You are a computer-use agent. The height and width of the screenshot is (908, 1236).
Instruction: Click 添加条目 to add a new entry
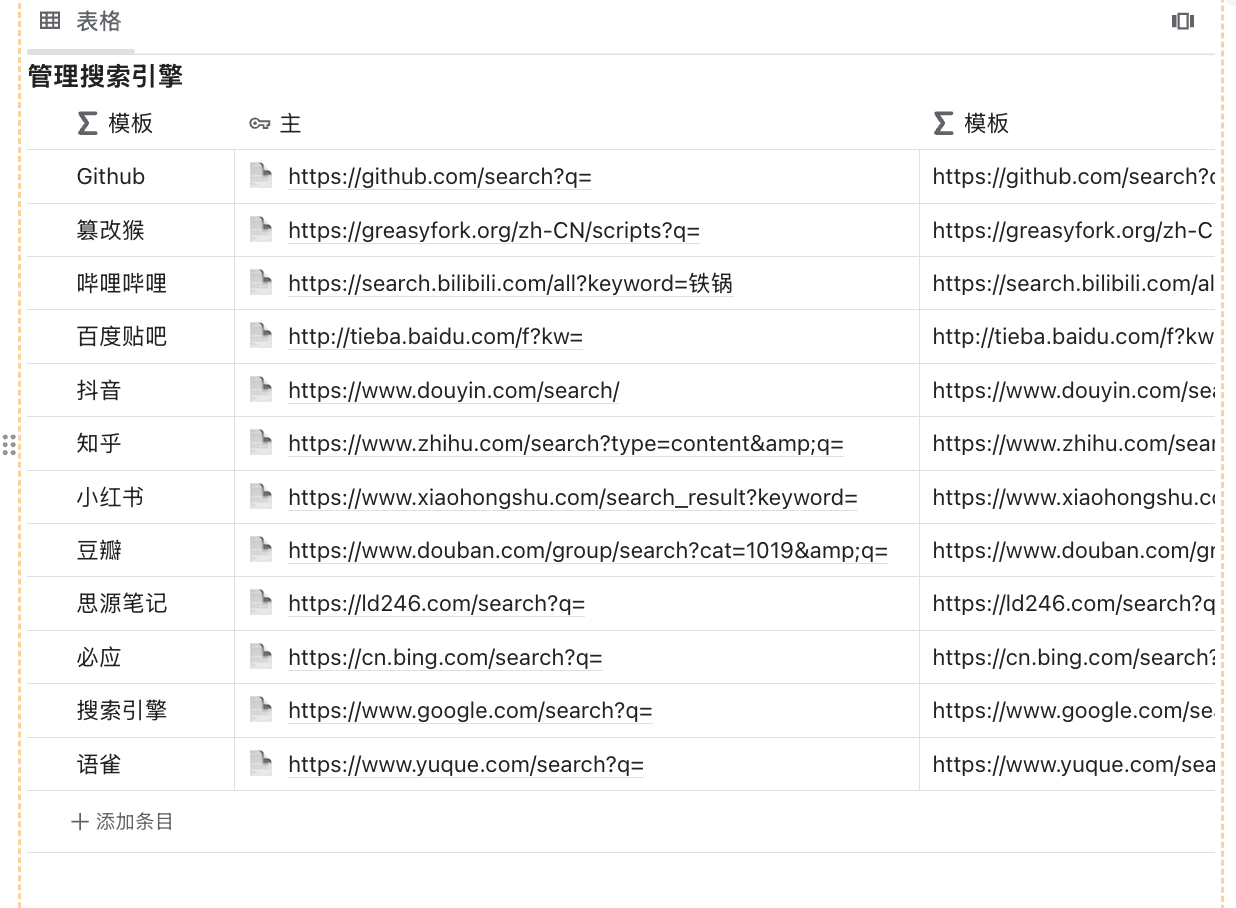tap(122, 821)
